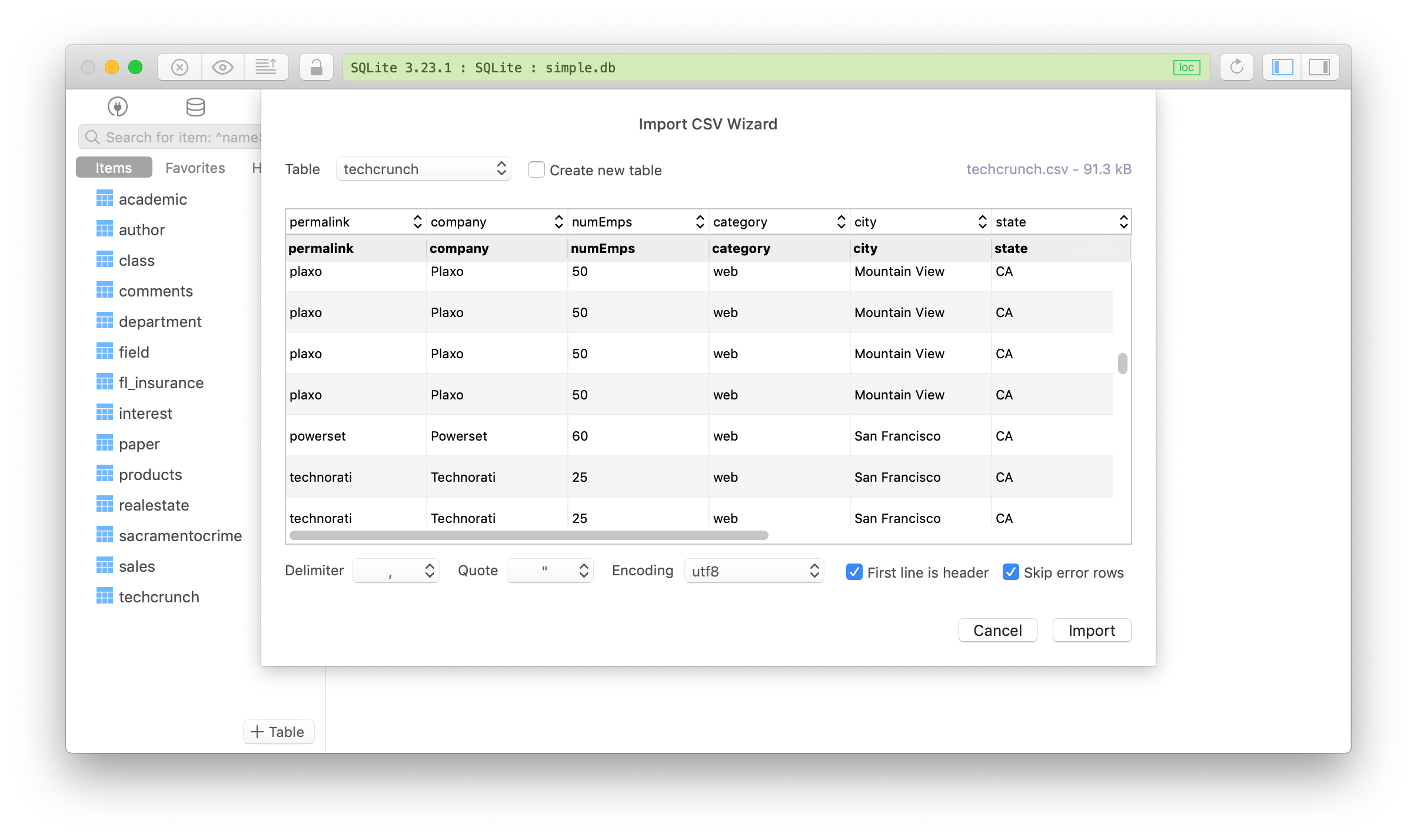1417x840 pixels.
Task: Open the log/export list toolbar icon
Action: click(x=267, y=66)
